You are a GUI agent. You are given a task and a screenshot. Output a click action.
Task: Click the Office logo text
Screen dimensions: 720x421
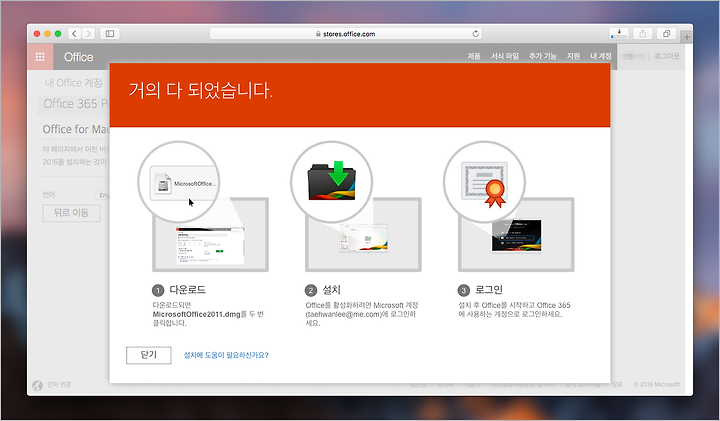tap(79, 57)
